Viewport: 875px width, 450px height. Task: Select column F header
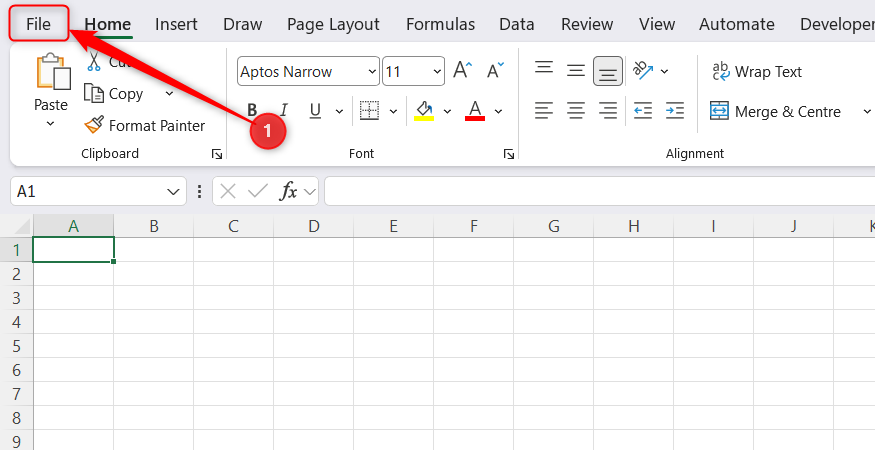474,226
